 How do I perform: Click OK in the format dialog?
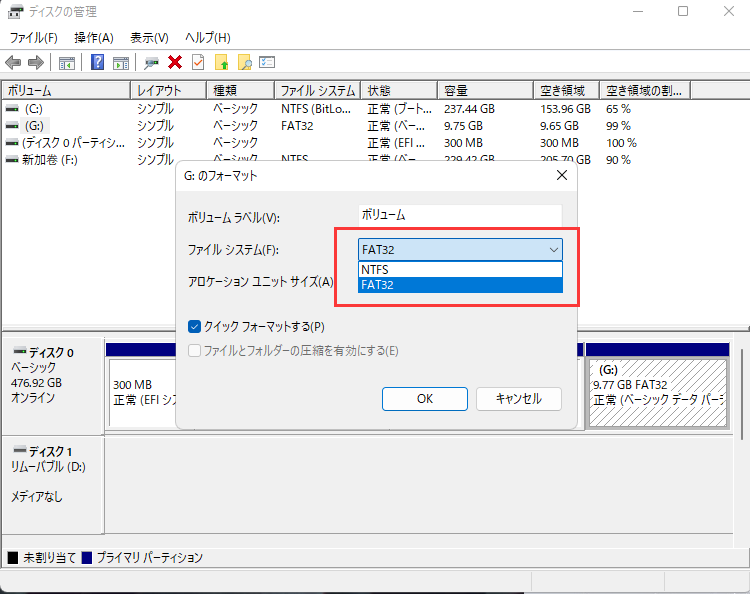(425, 399)
